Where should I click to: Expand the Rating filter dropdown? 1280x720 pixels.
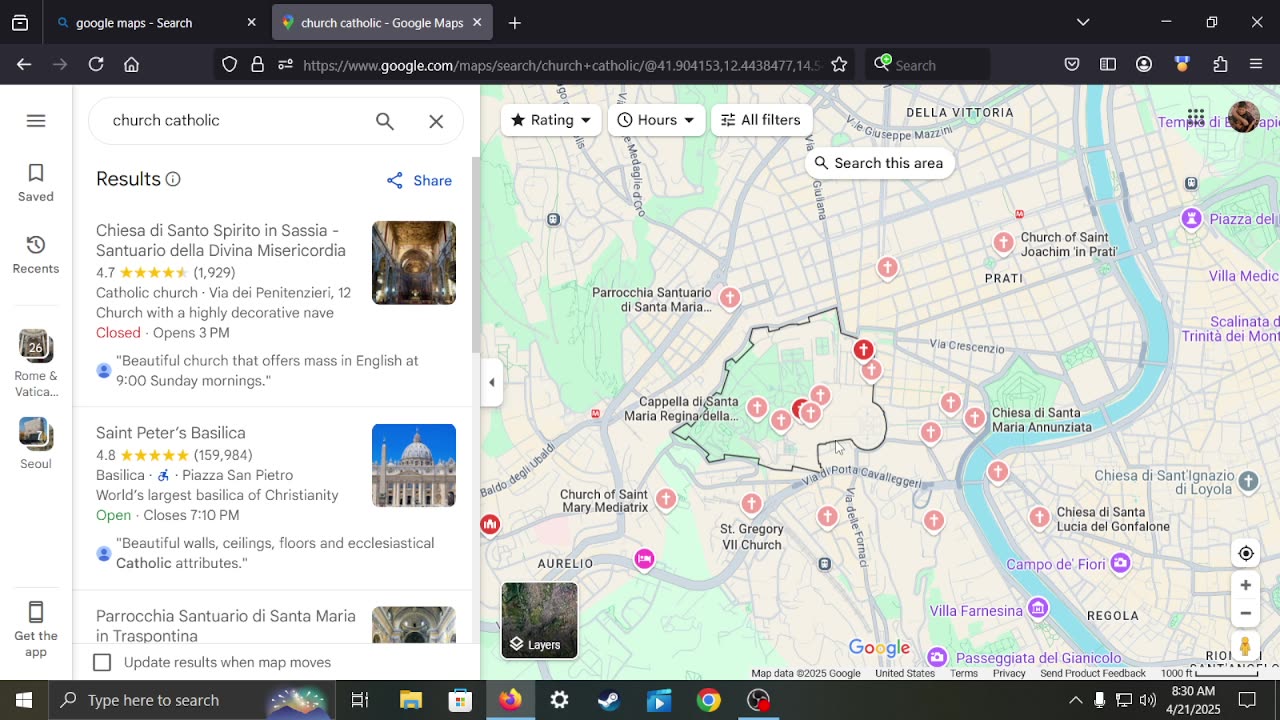(551, 120)
